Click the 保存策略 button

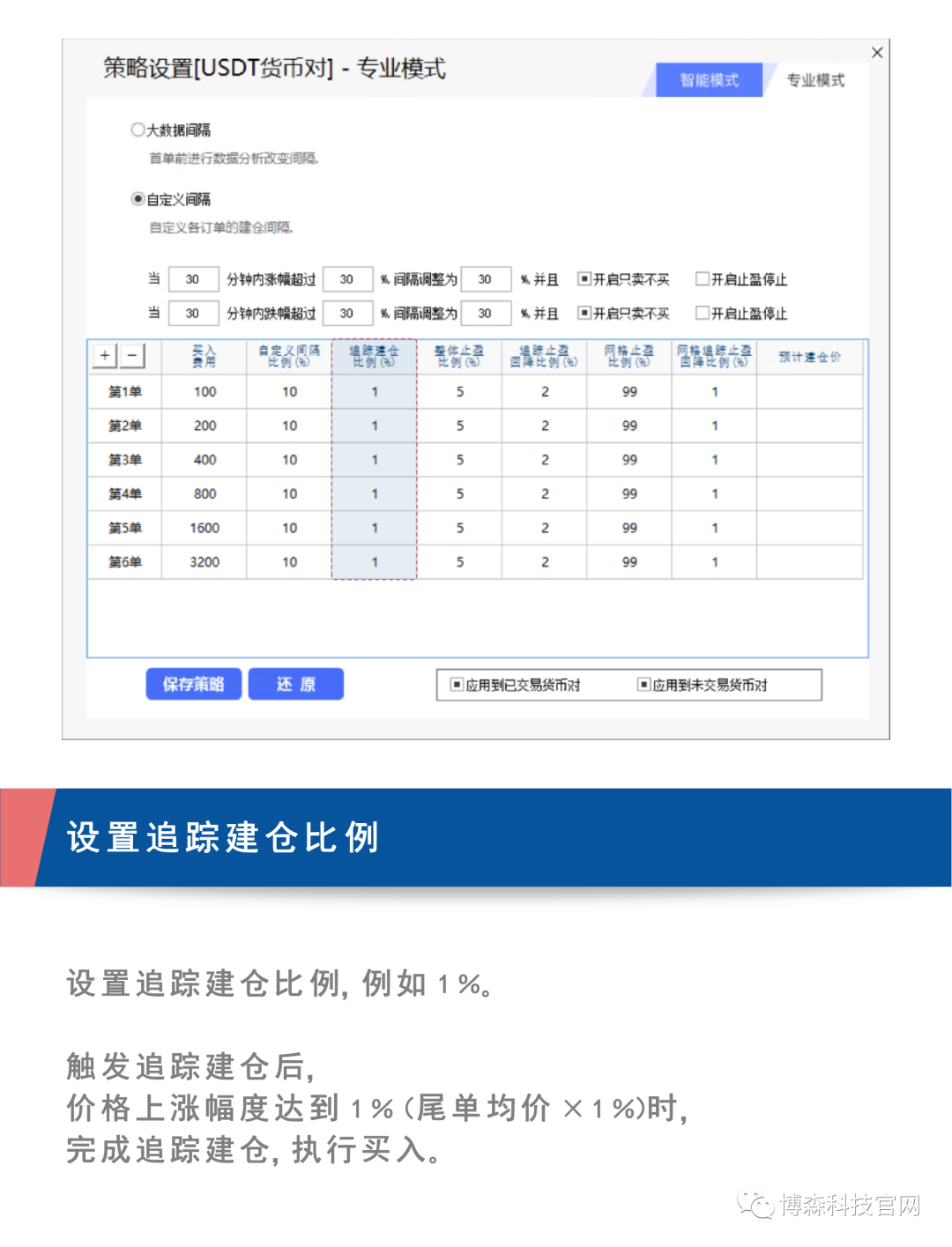click(193, 684)
